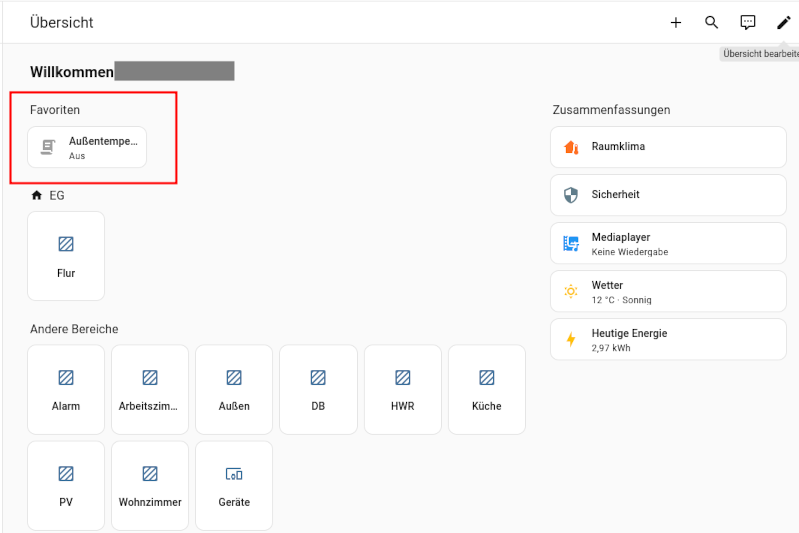Click the Heutige Energie lightning icon
799x533 pixels.
point(571,339)
